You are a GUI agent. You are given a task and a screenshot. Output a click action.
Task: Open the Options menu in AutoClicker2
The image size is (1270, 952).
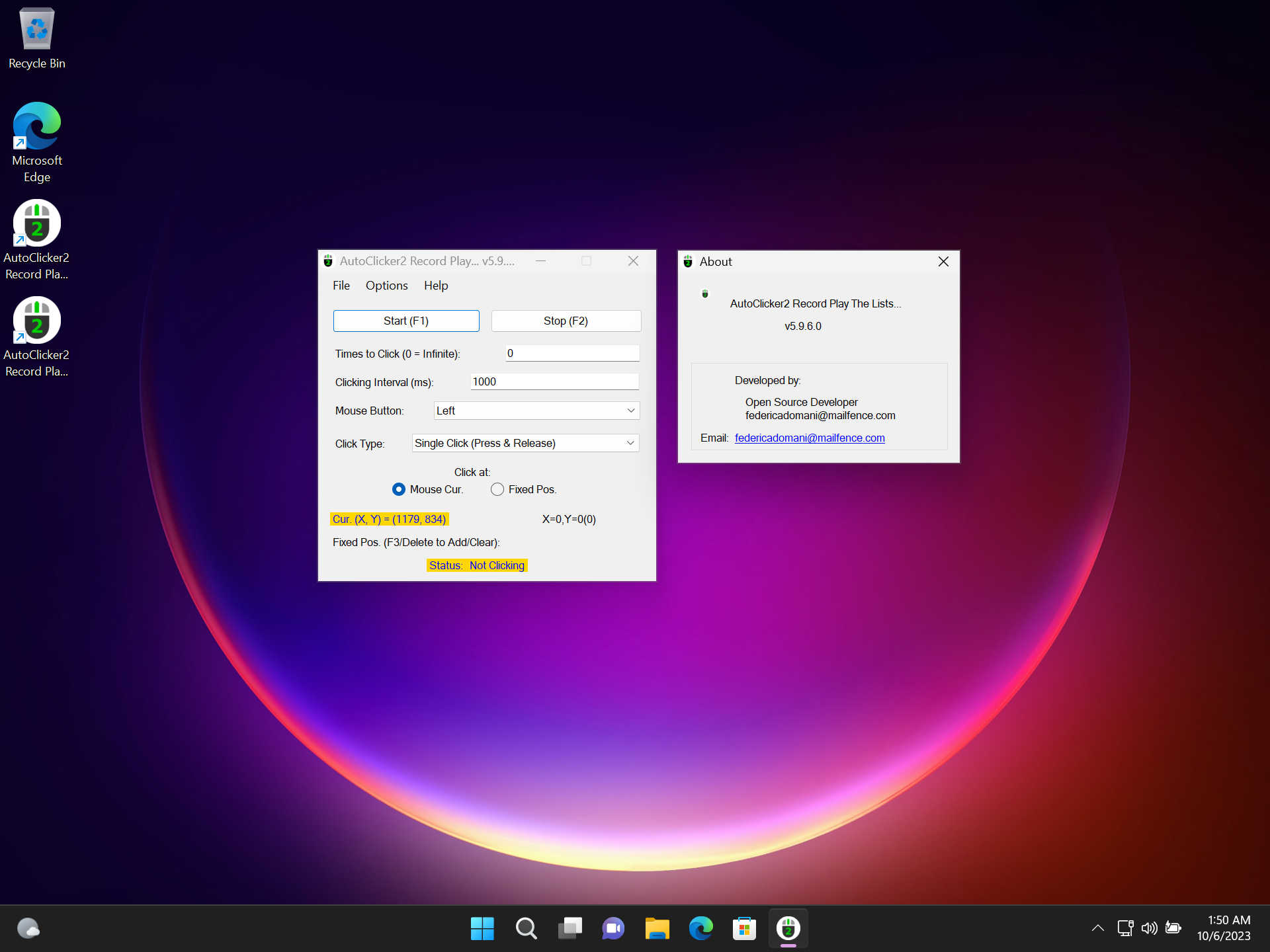coord(386,285)
